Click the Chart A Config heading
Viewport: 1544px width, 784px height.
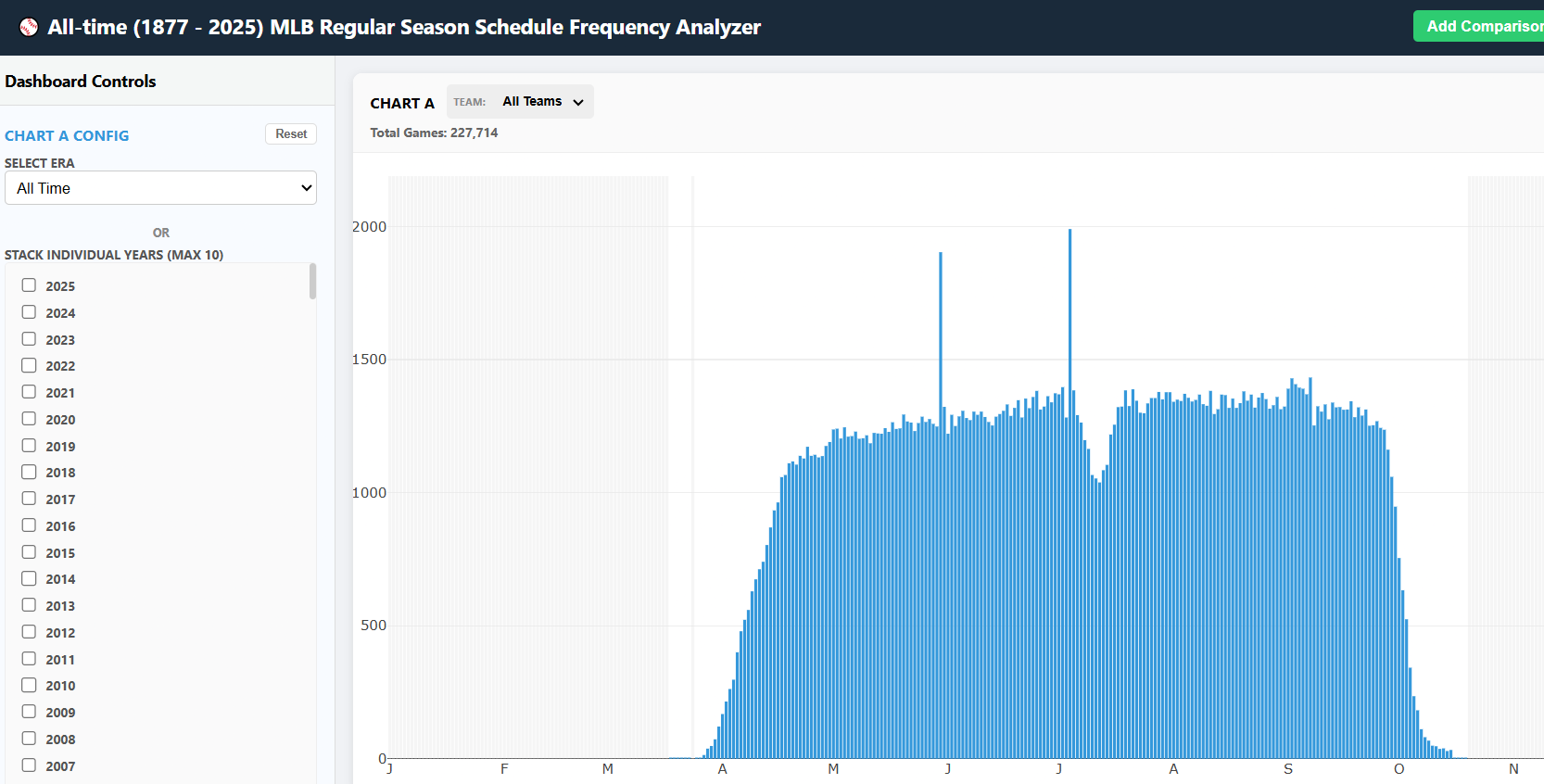coord(67,135)
